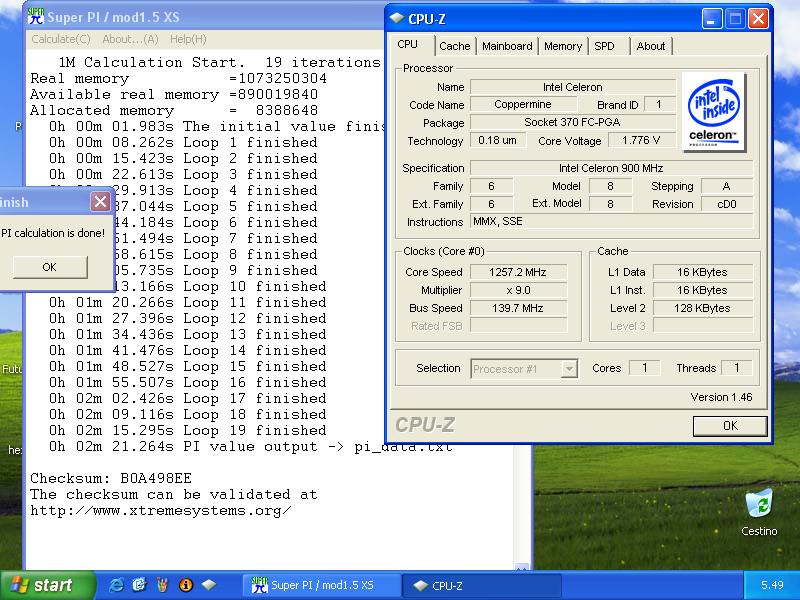Click the Core Speed value 1257.2 MHz
Screen dimensions: 800x600
(518, 272)
